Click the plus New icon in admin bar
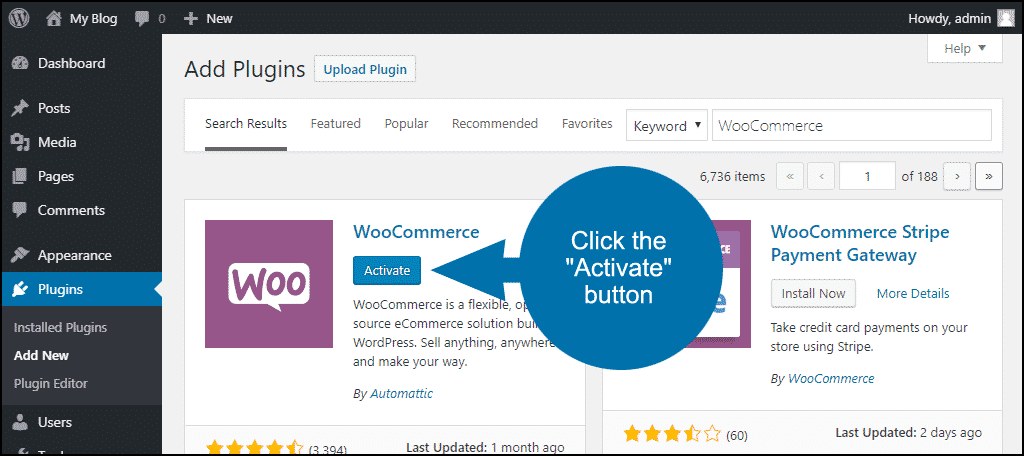1024x456 pixels. (191, 19)
